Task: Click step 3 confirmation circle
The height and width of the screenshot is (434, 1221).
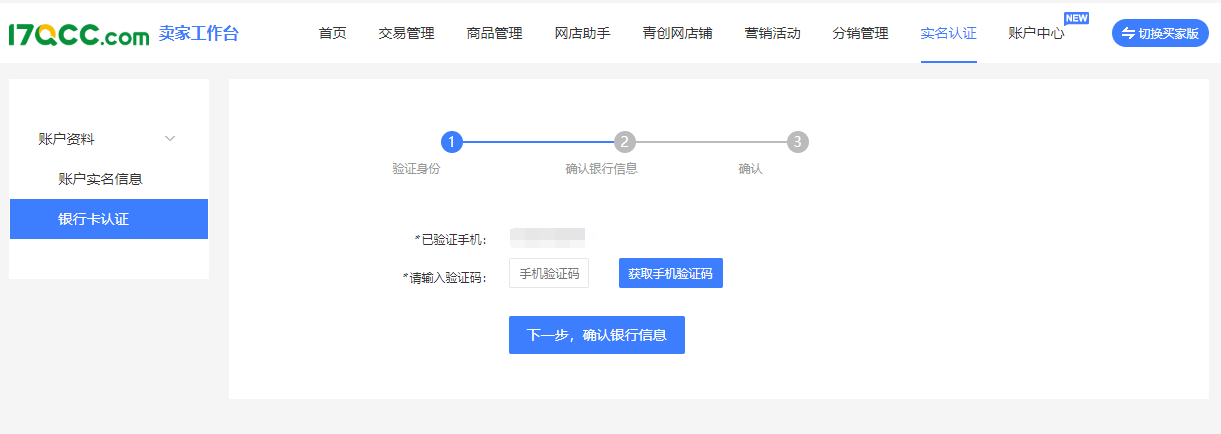Action: [x=798, y=142]
